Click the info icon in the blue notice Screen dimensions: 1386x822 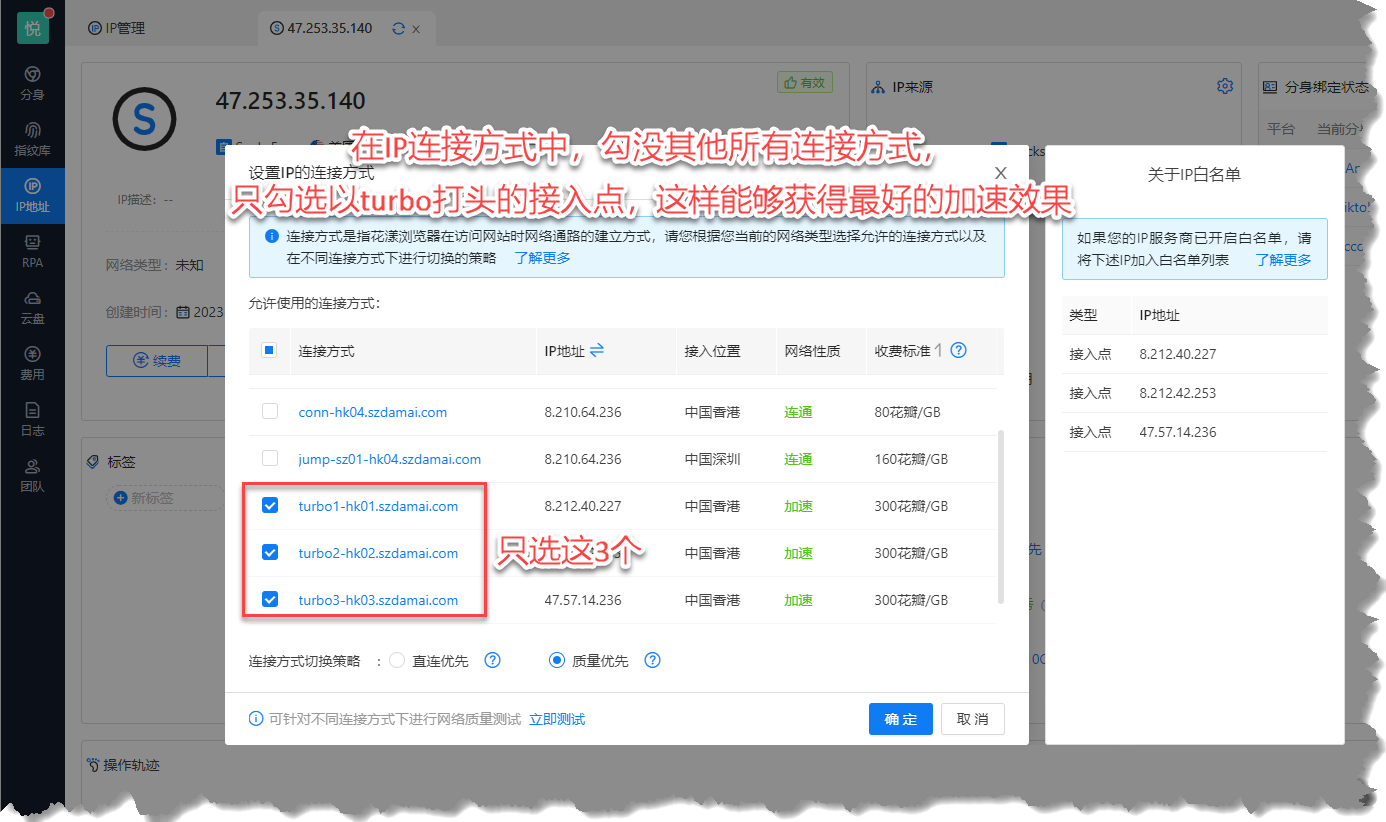[272, 237]
